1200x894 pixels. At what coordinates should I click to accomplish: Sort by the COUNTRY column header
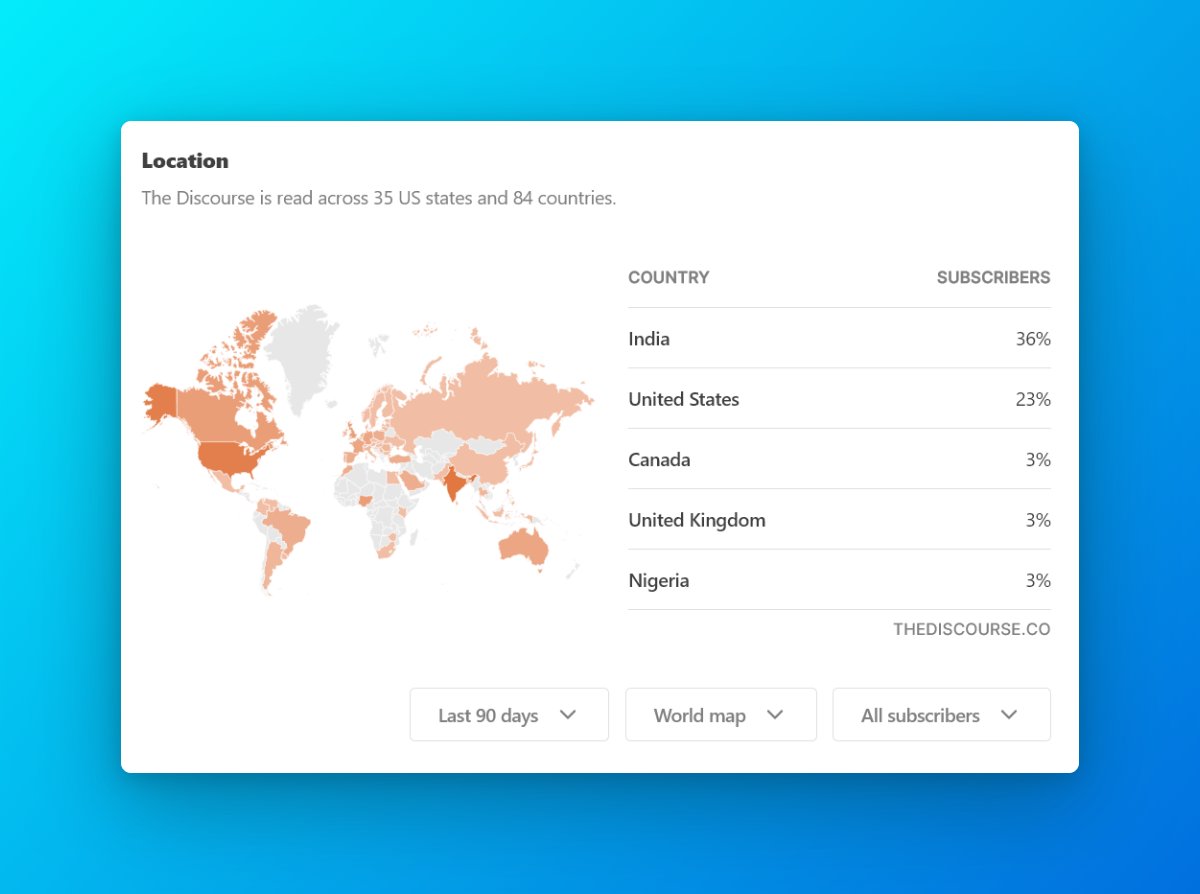(x=668, y=277)
